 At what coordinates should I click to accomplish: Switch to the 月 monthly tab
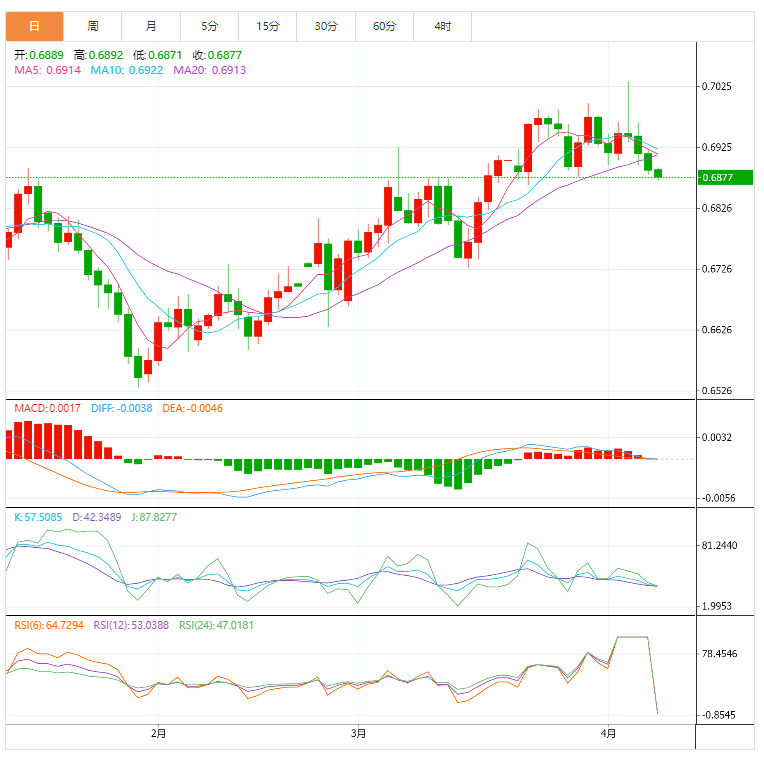click(151, 26)
